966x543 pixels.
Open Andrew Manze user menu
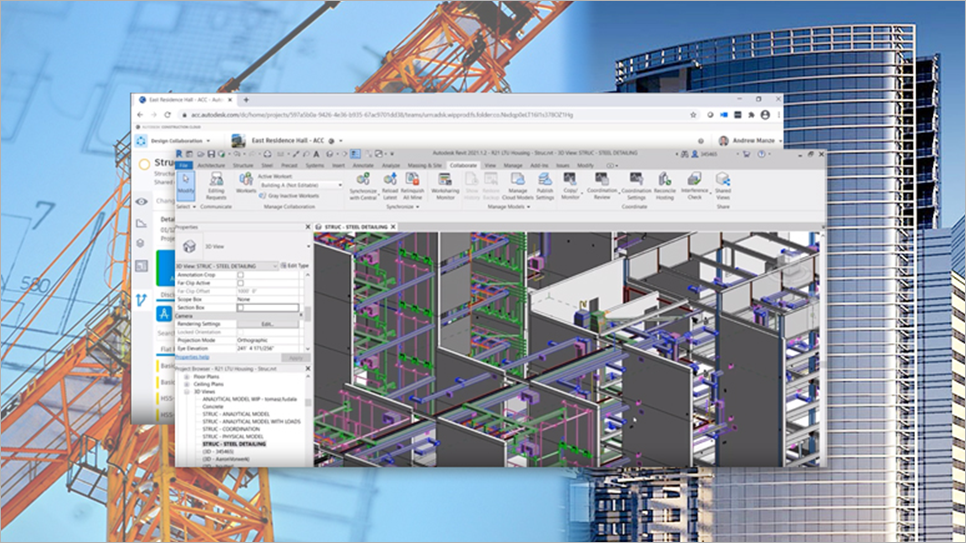[750, 141]
